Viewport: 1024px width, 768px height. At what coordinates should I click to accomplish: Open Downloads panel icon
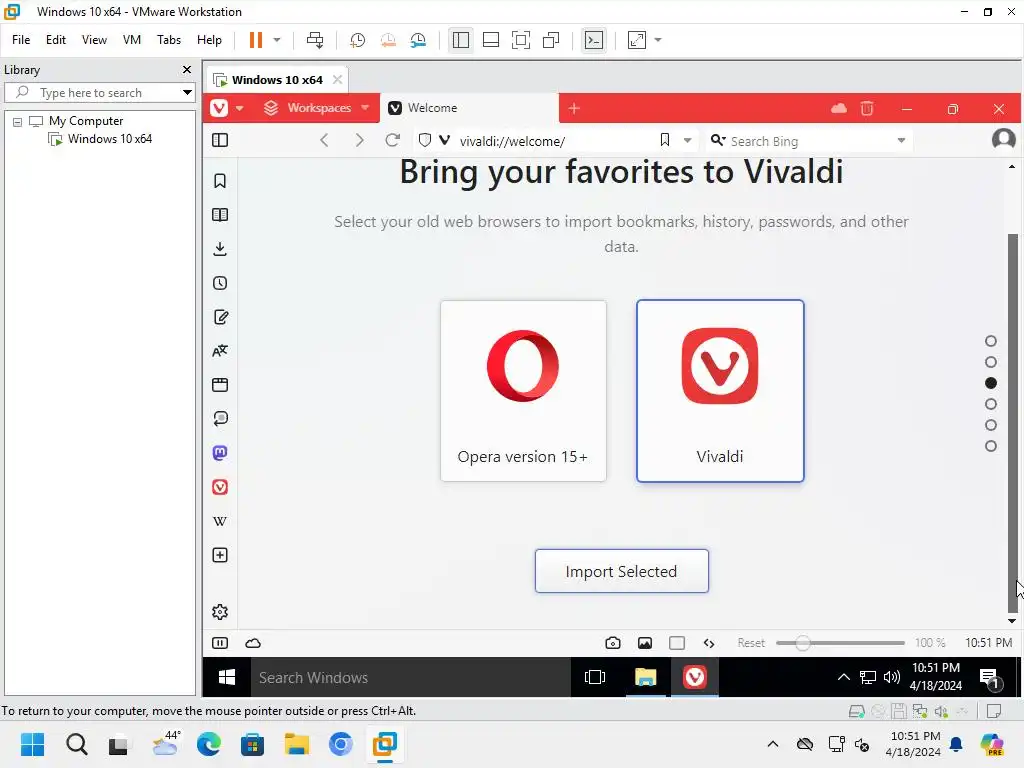tap(220, 249)
